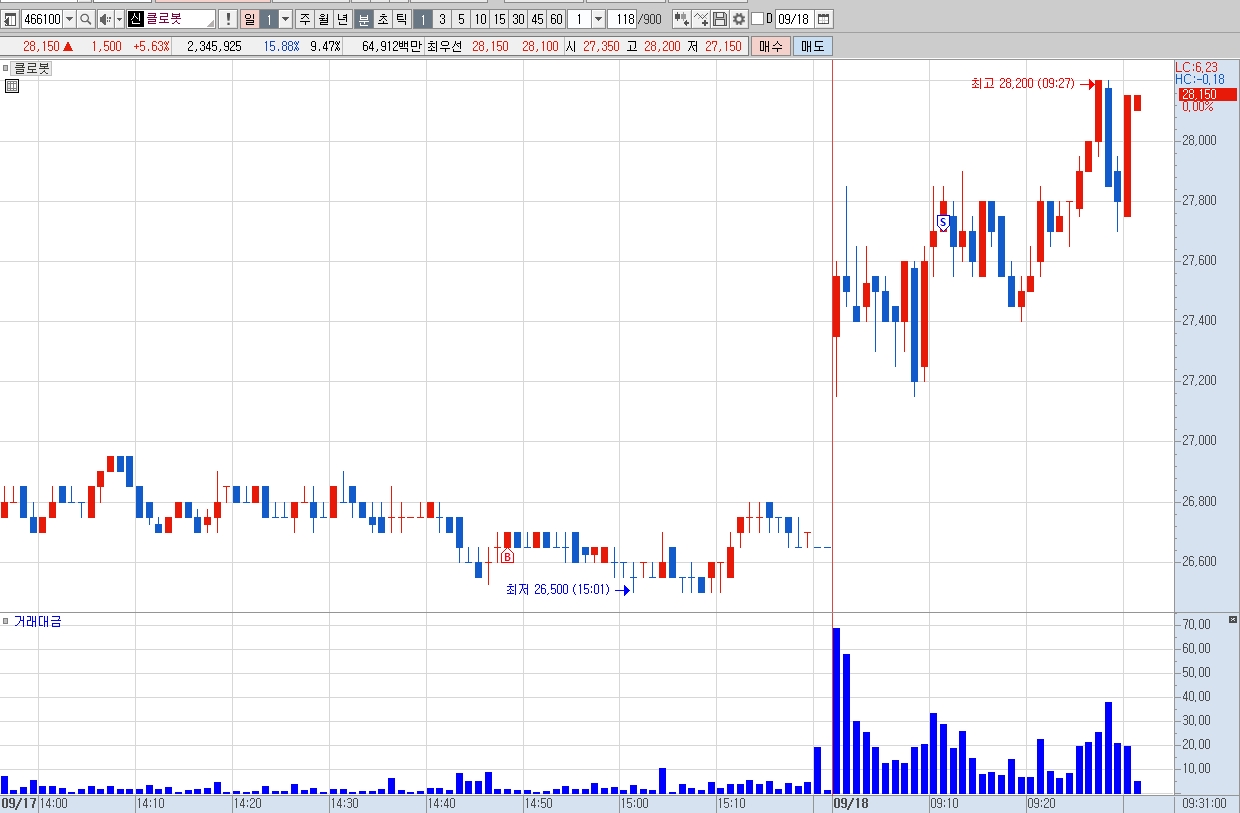Open the custom interval dropdown arrow

598,19
